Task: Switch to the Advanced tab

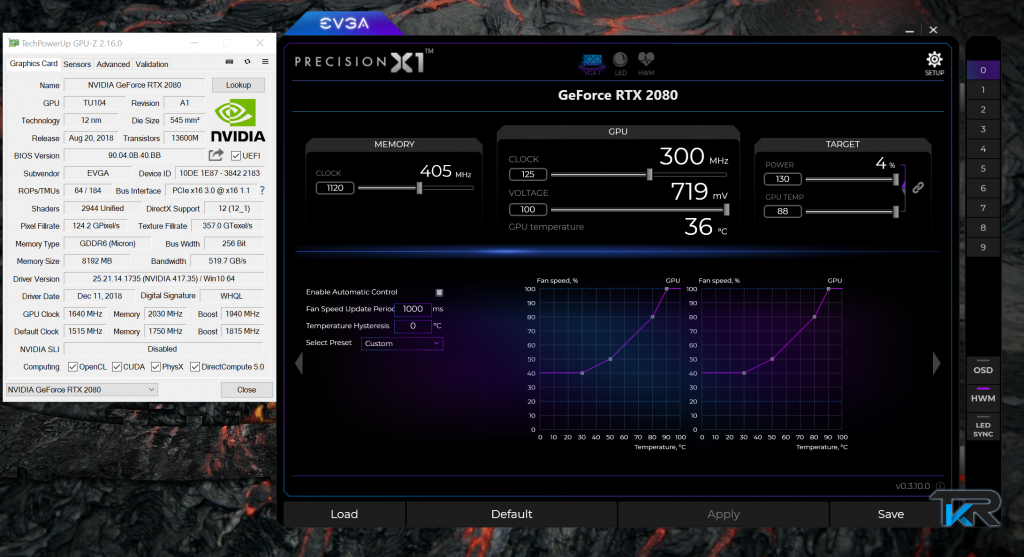Action: pos(113,64)
